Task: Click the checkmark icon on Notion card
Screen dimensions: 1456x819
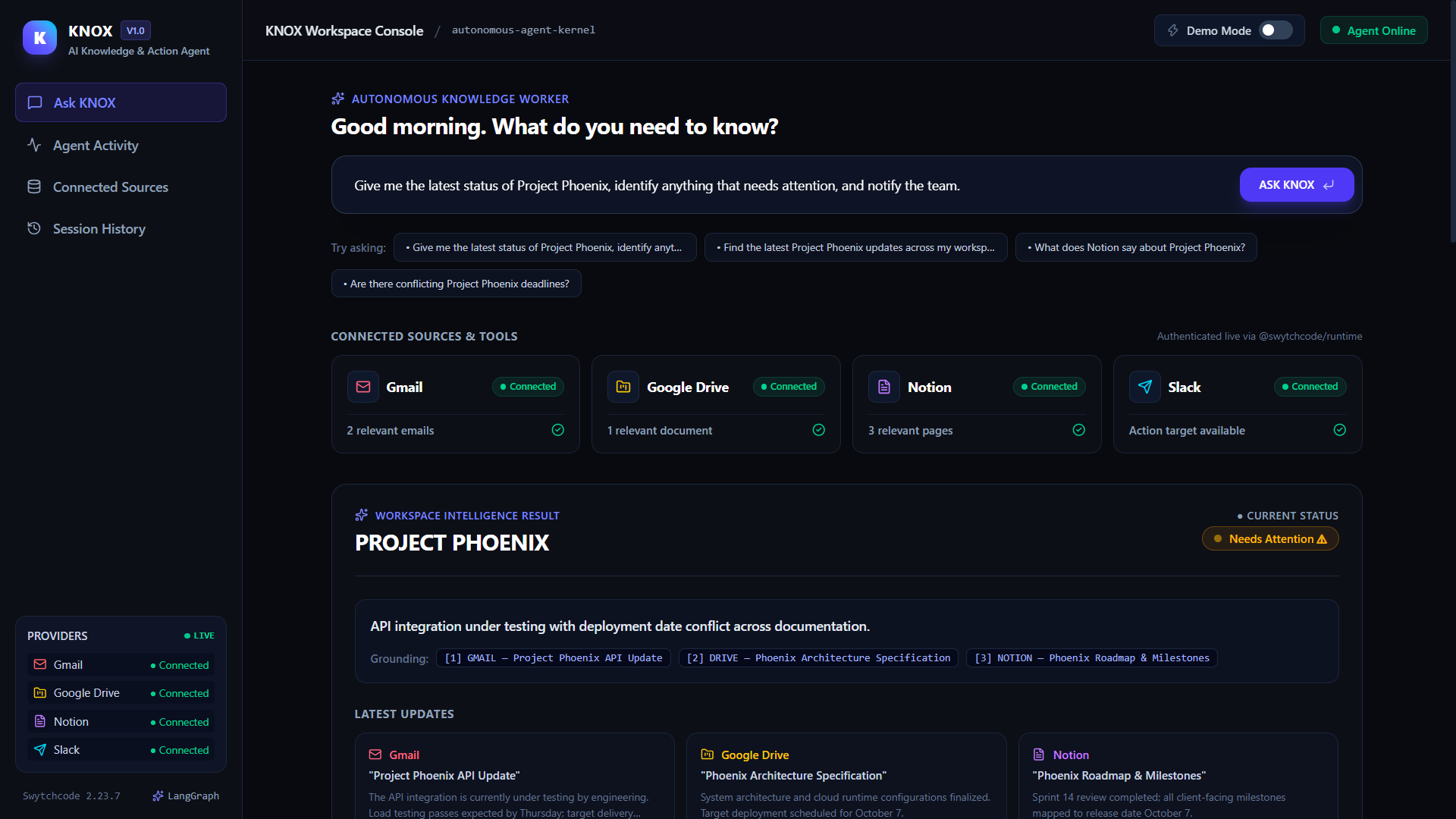Action: [1079, 430]
